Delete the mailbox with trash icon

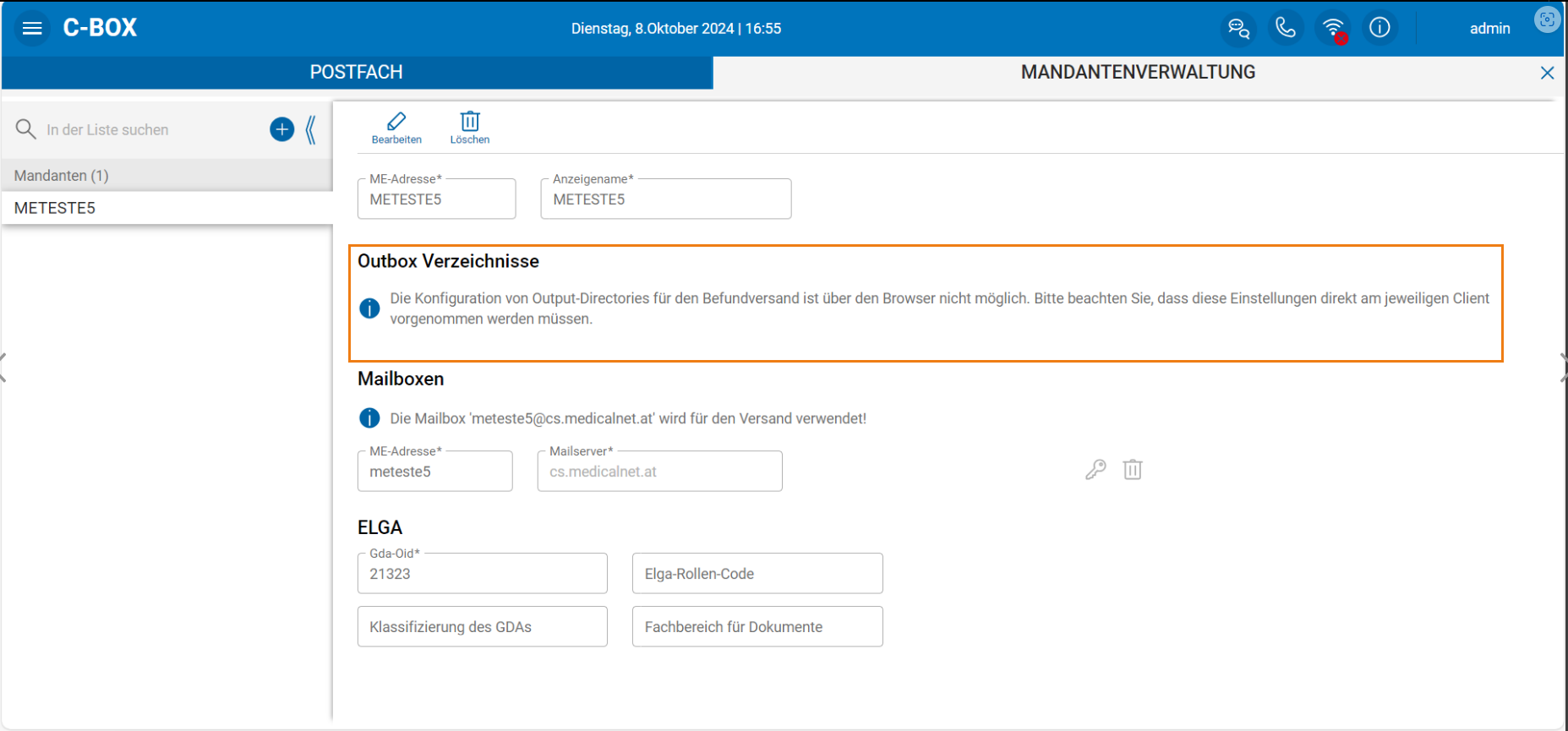1133,469
